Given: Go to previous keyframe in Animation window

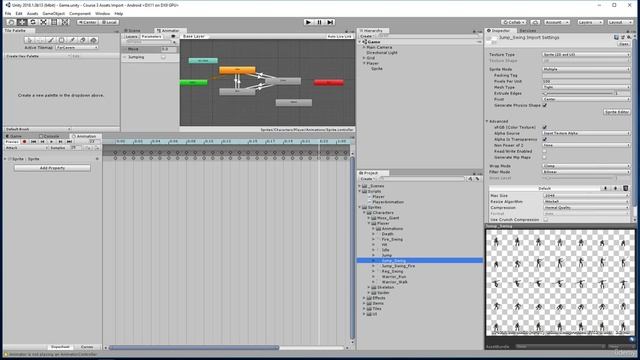Looking at the screenshot, I should [x=42, y=142].
